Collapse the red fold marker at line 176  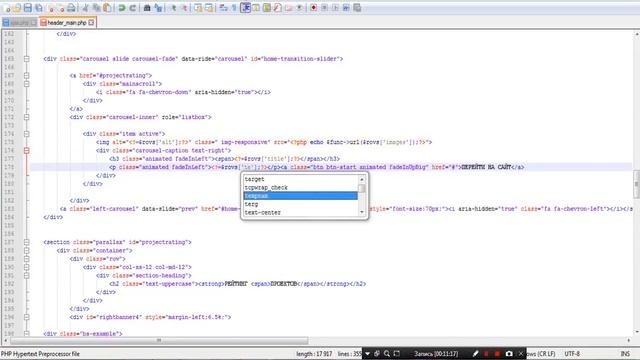pos(27,151)
